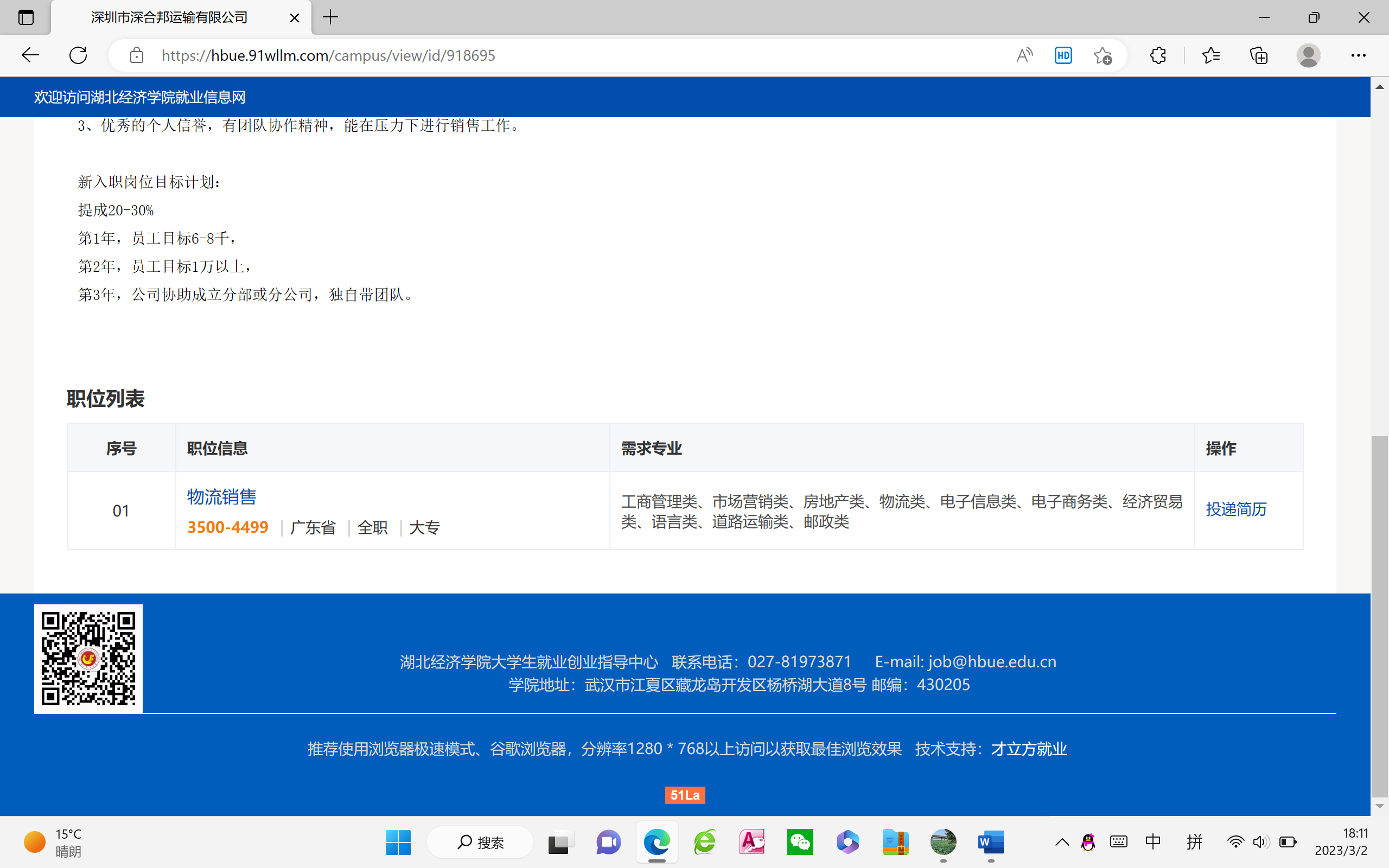Select the 深圳市深合邦运输有限公司 tab

[x=169, y=17]
